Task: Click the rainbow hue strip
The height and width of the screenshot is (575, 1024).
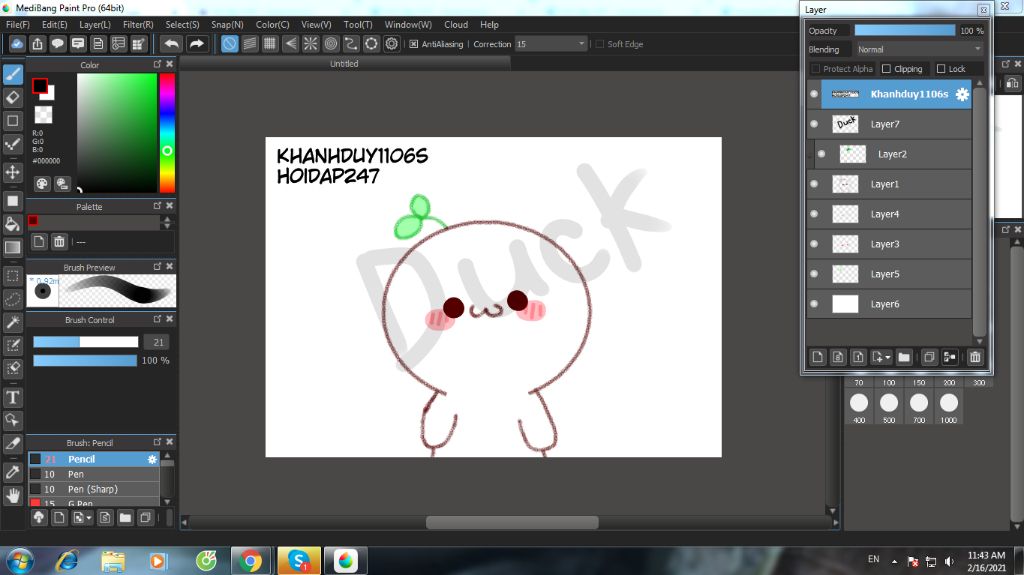Action: point(167,133)
